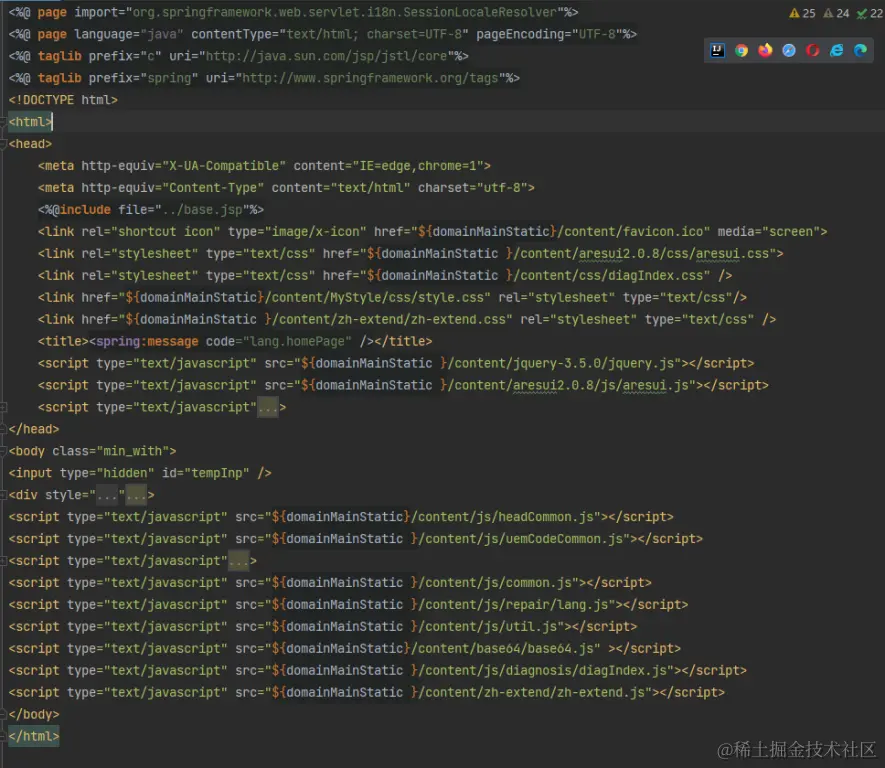This screenshot has width=885, height=768.
Task: Click the <!DOCTYPE html> declaration
Action: click(x=63, y=100)
